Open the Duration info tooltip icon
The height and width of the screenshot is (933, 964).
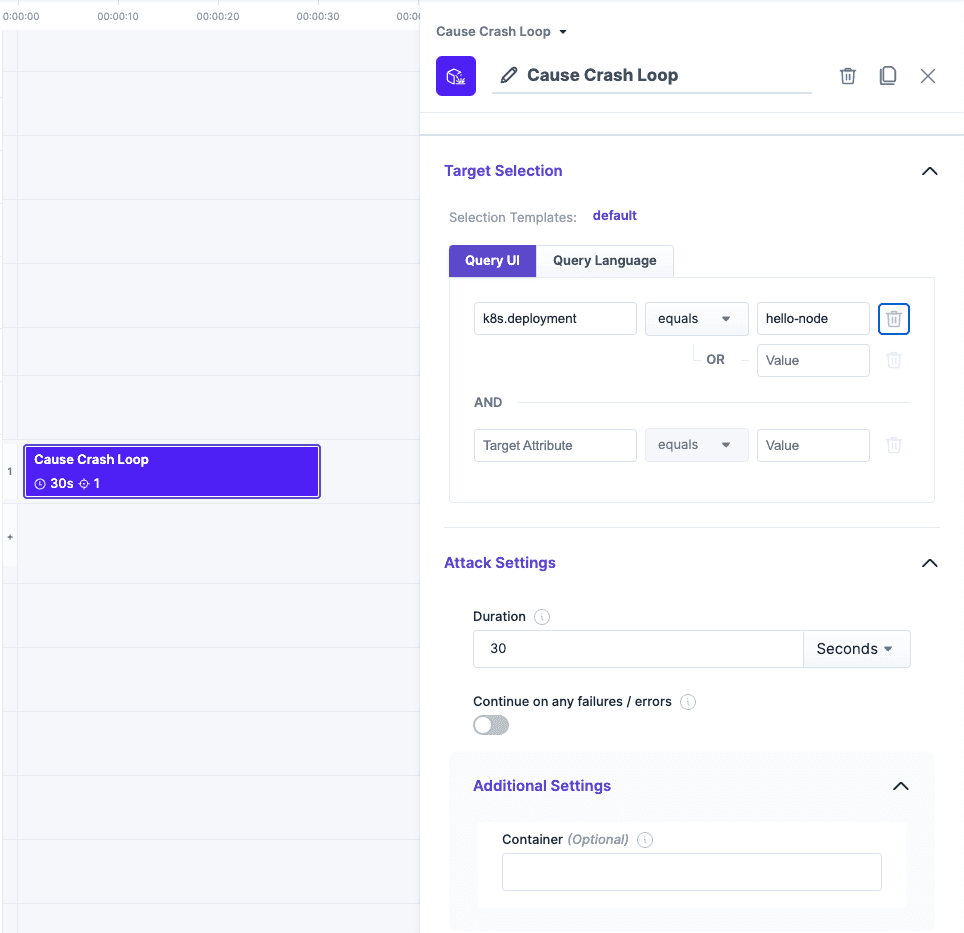click(541, 616)
